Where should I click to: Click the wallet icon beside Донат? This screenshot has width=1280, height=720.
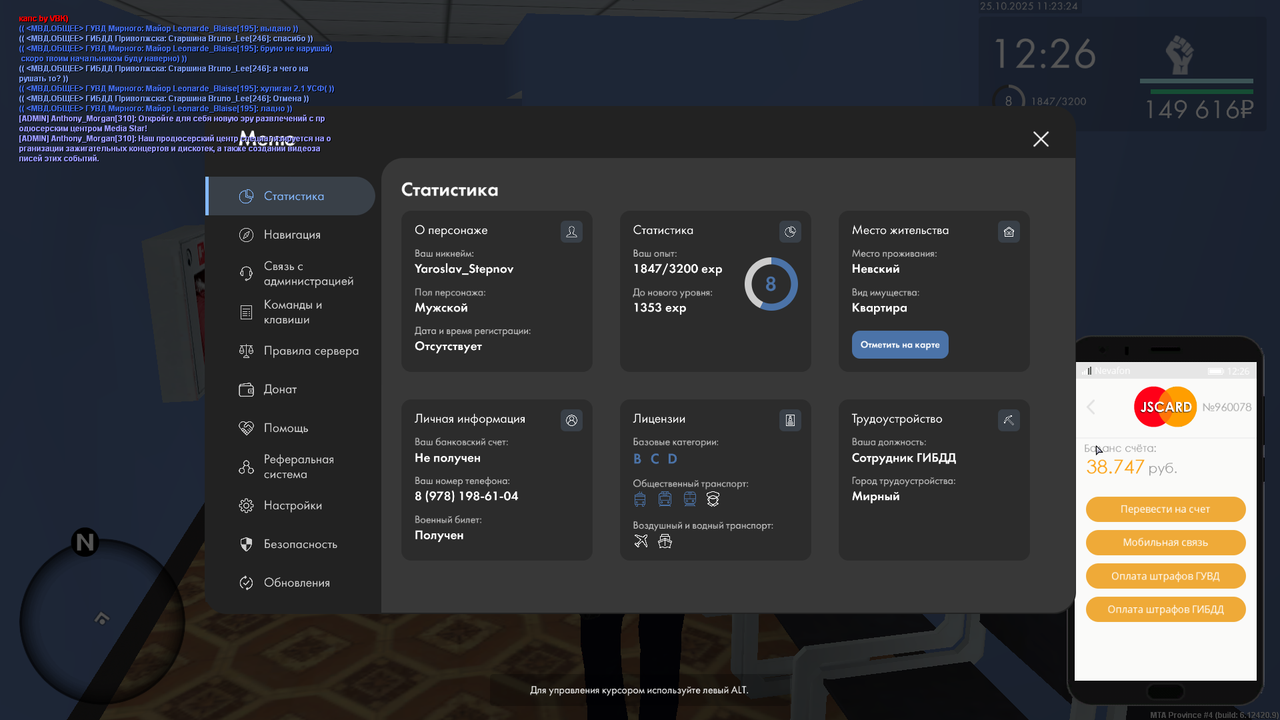246,389
